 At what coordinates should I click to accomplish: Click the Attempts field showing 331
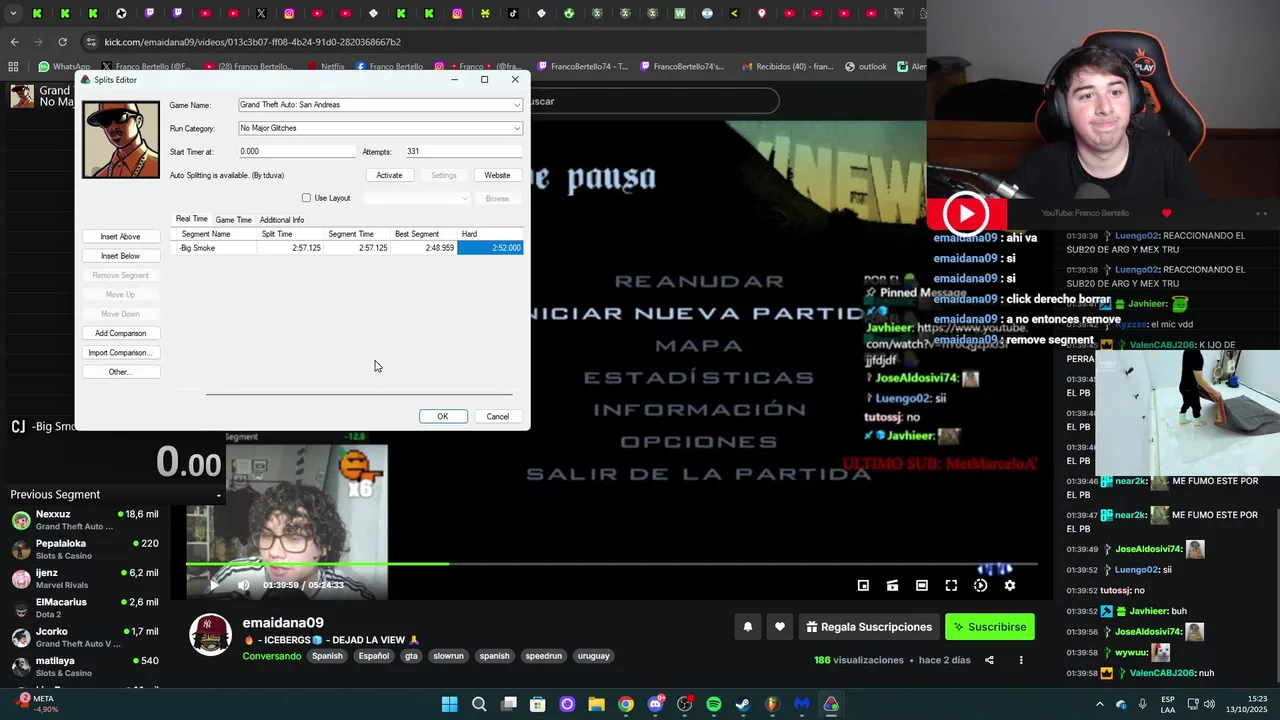[x=463, y=151]
